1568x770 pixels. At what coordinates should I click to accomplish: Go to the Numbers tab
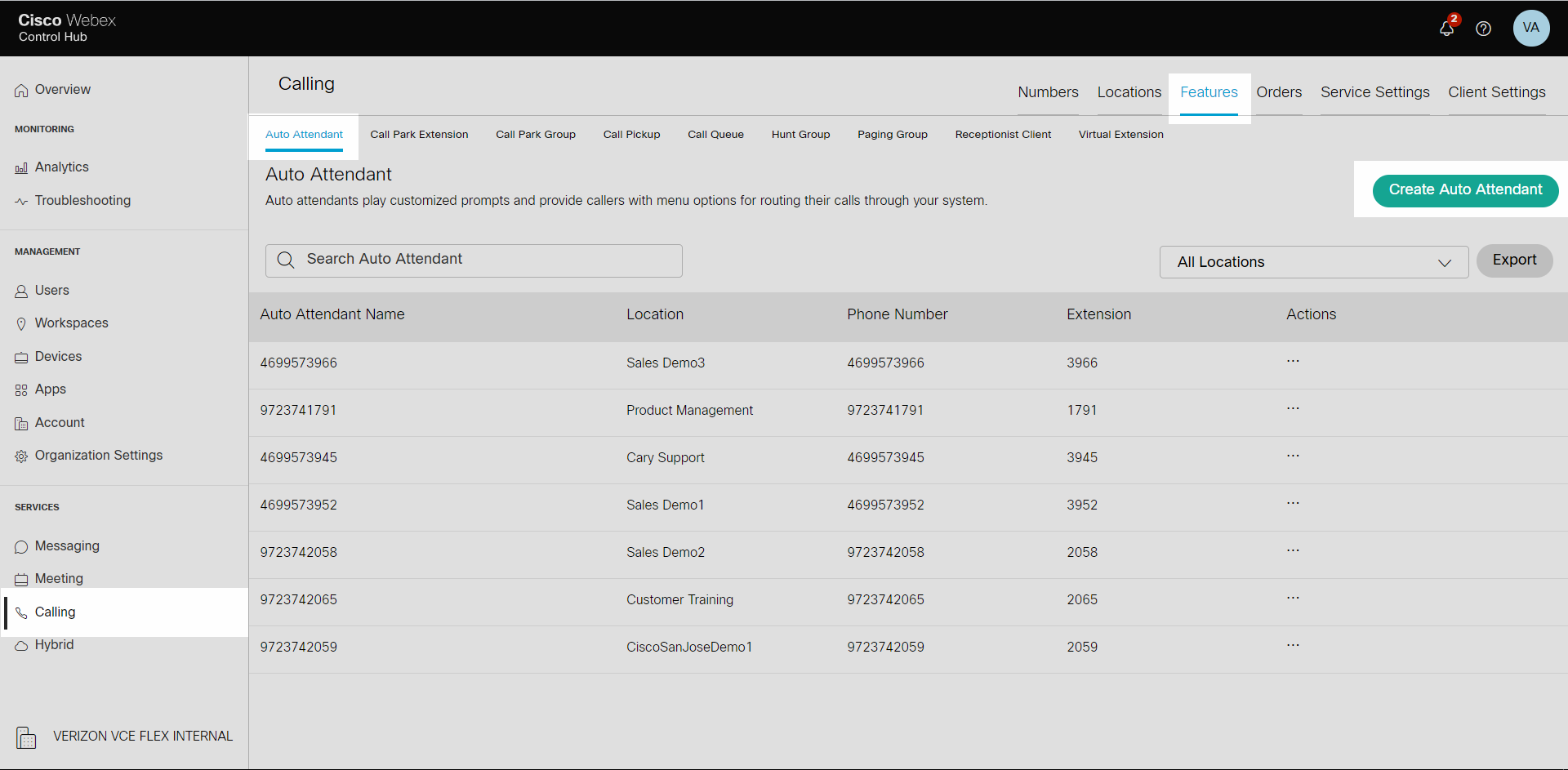pyautogui.click(x=1048, y=92)
